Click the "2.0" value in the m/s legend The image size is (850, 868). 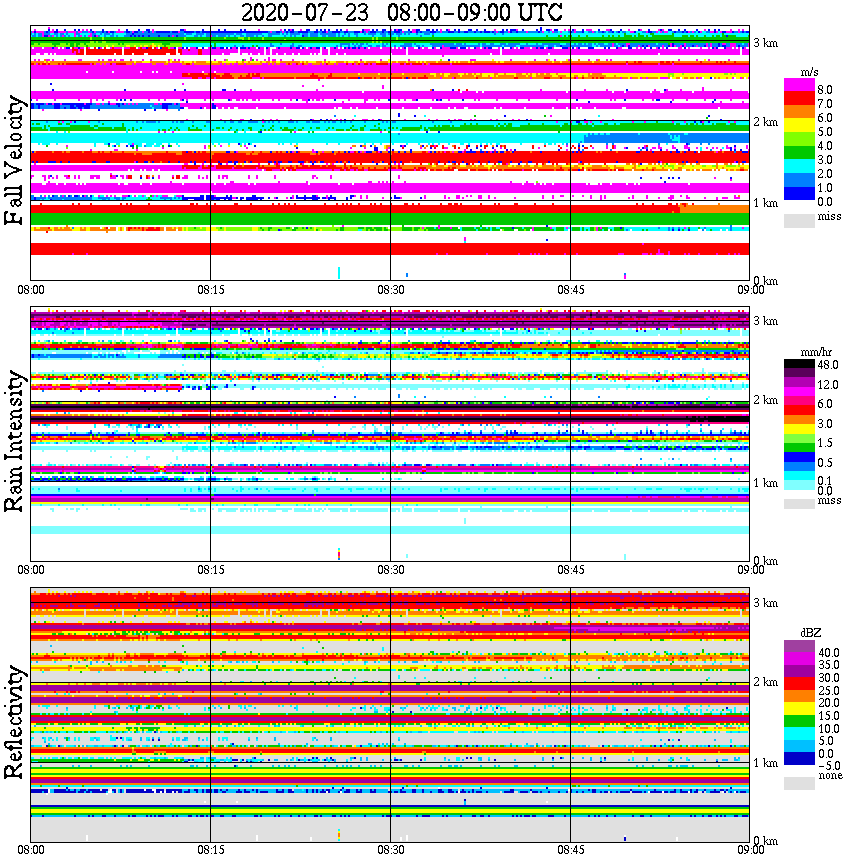pos(825,174)
